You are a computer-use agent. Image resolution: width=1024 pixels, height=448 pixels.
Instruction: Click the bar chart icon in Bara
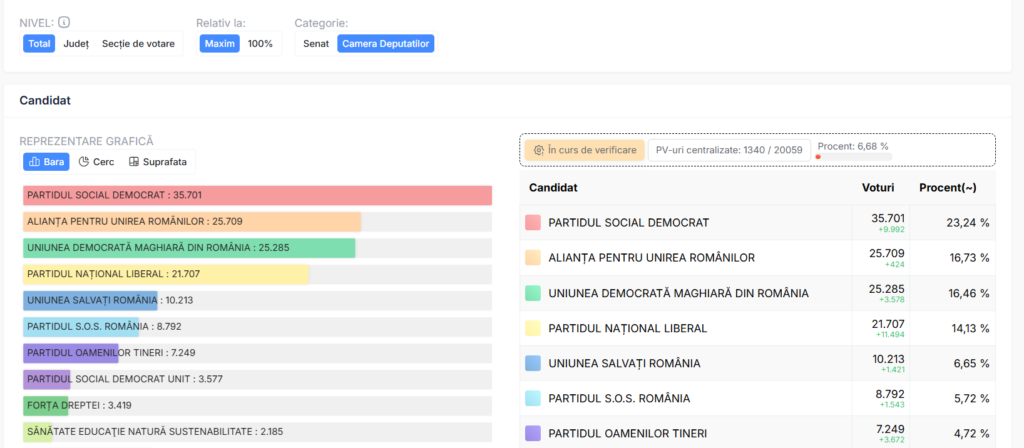point(34,161)
